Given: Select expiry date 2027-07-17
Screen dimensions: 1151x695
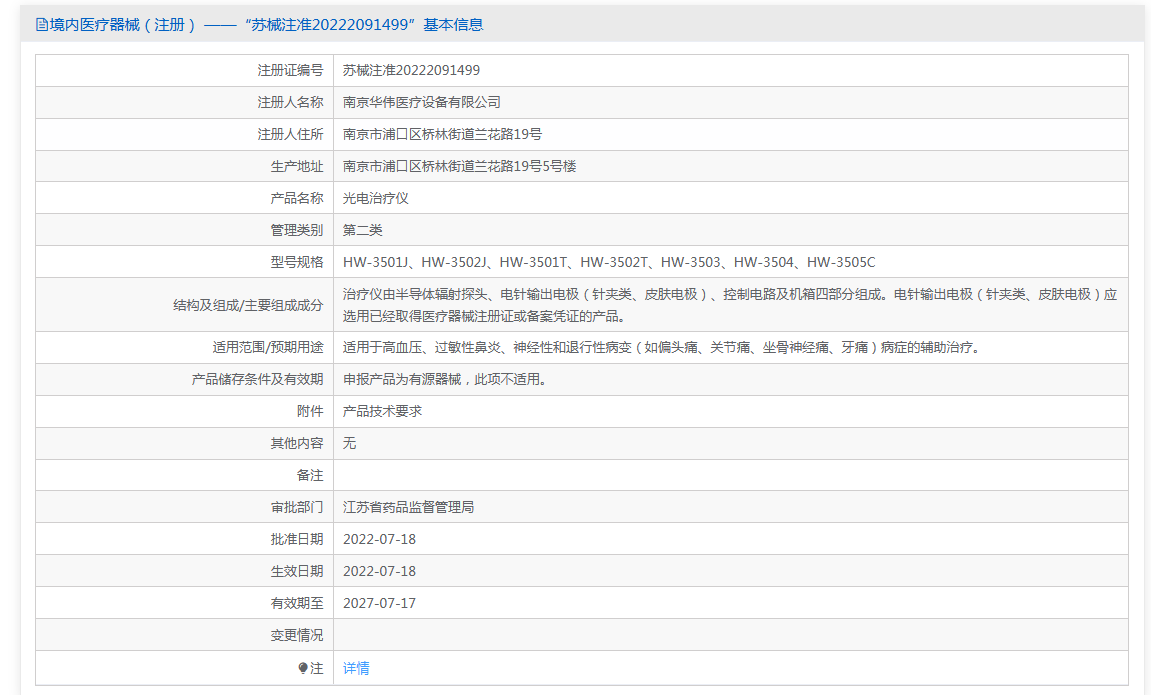Looking at the screenshot, I should click(380, 603).
